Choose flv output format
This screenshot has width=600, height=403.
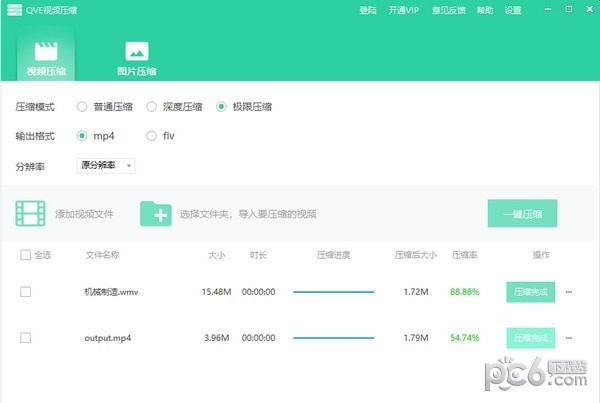click(152, 135)
